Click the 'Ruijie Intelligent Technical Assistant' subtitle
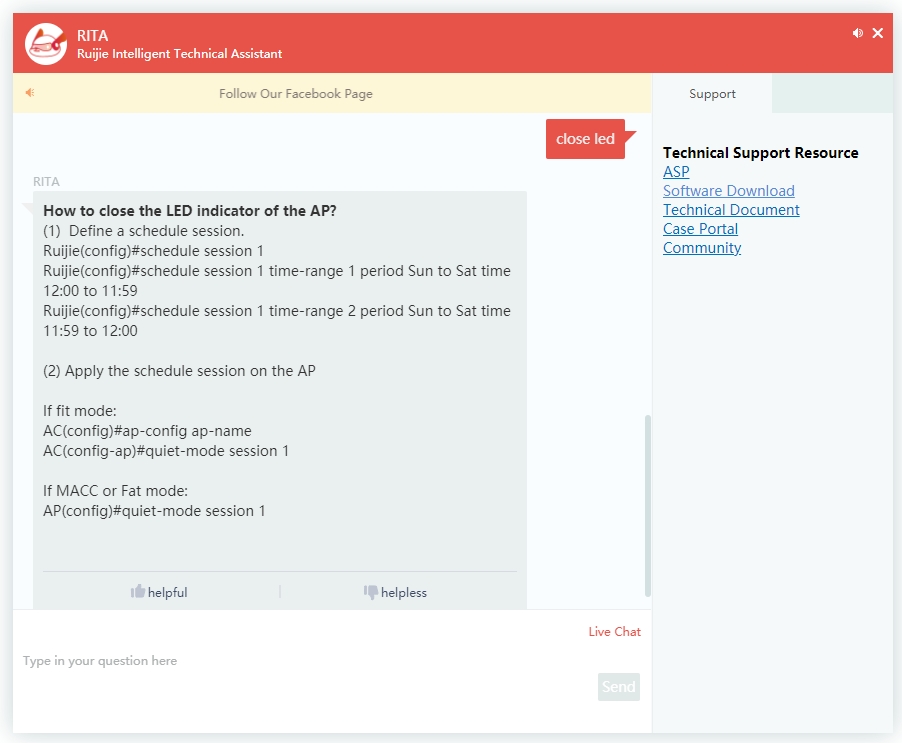902x743 pixels. (x=179, y=54)
